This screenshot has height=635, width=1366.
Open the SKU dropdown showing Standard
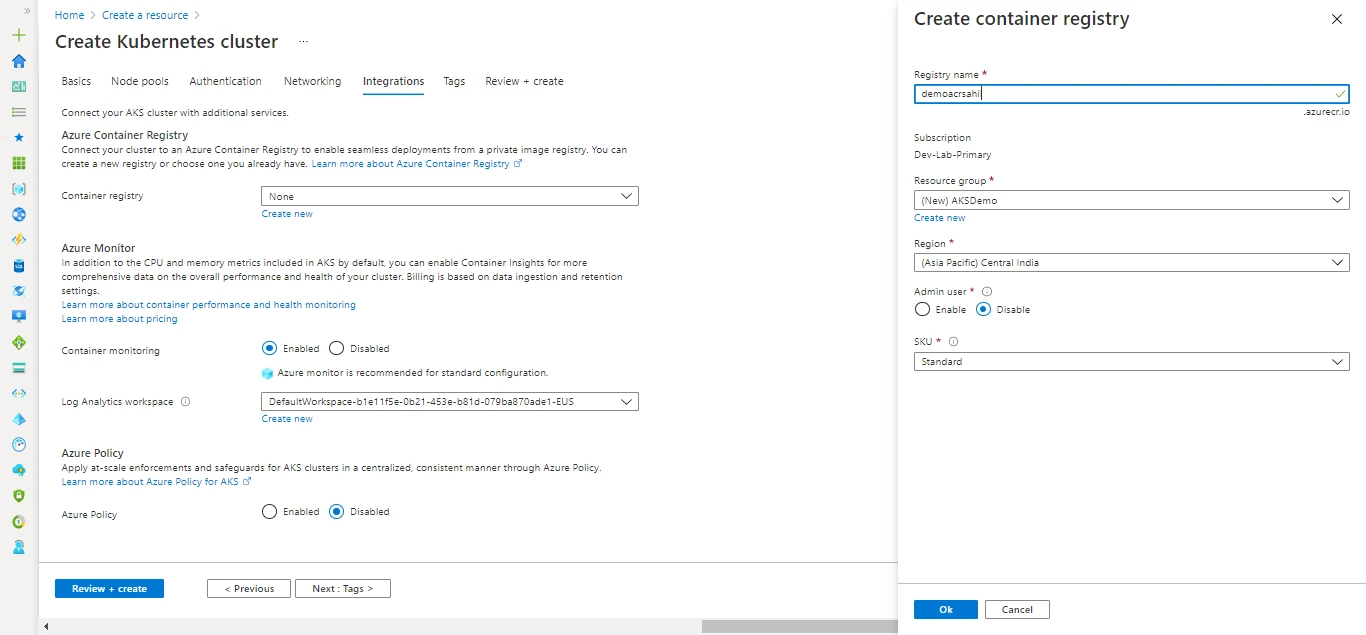click(x=1131, y=361)
